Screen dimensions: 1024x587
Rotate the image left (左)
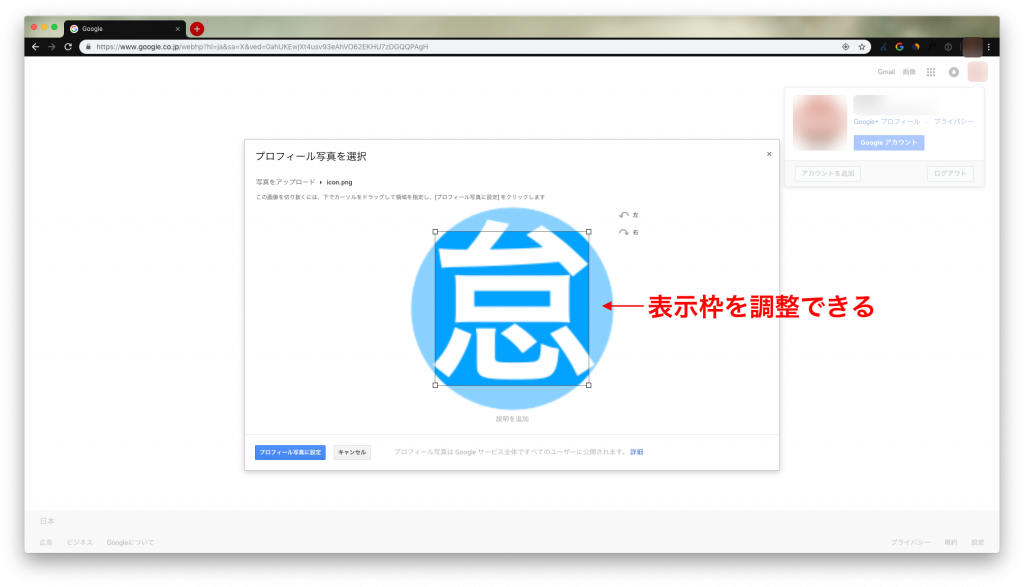627,215
